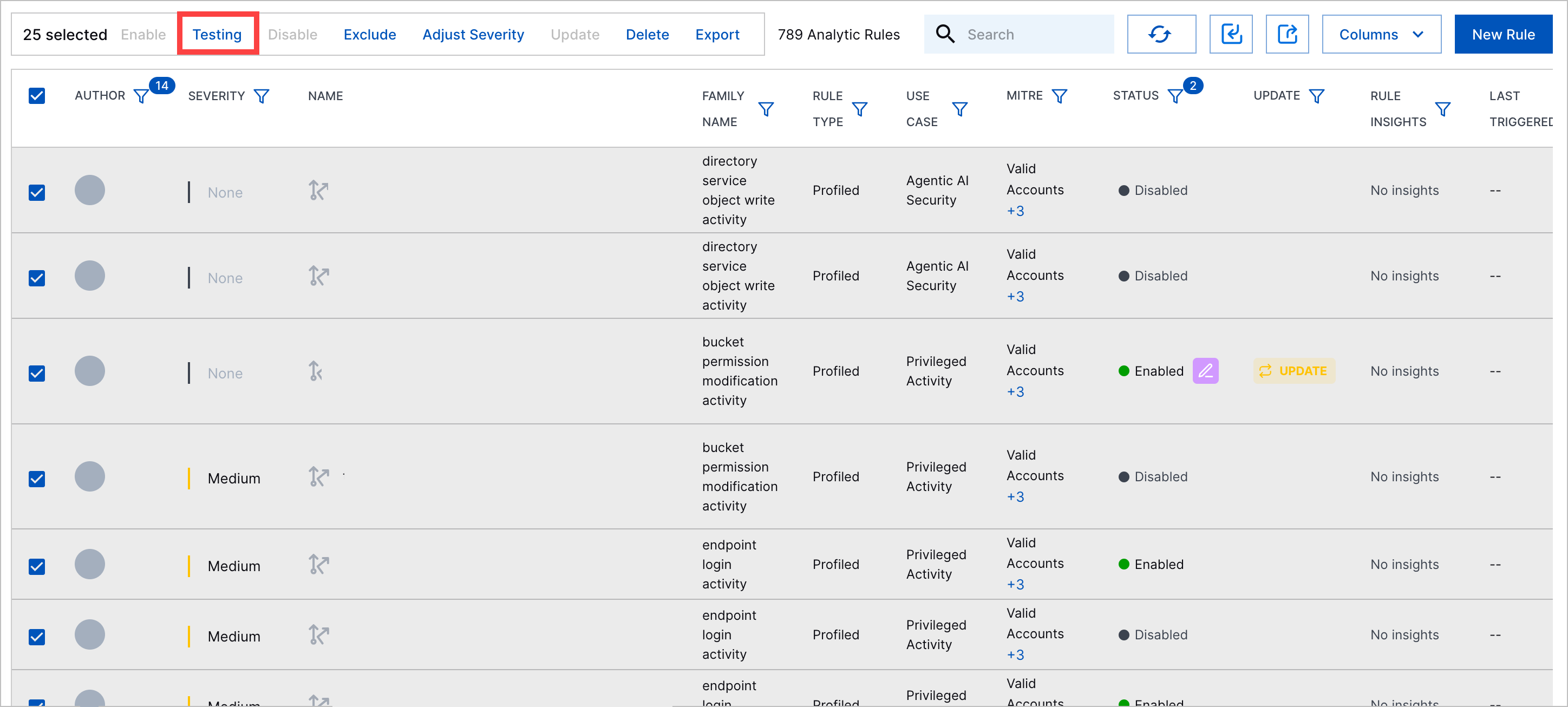Open the Use Case filter funnel
This screenshot has height=707, width=1568.
tap(960, 109)
